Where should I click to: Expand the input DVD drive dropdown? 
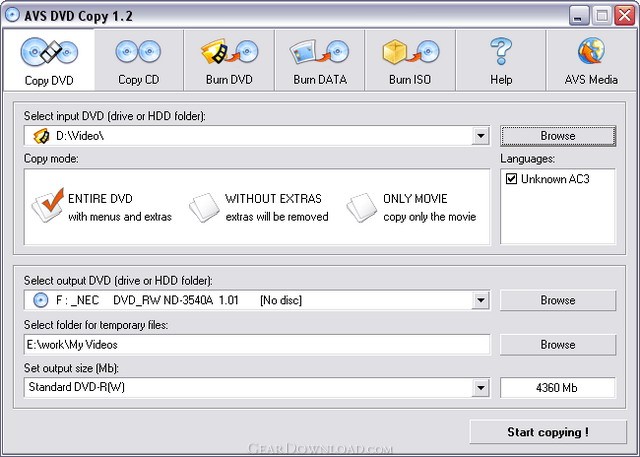click(x=481, y=136)
